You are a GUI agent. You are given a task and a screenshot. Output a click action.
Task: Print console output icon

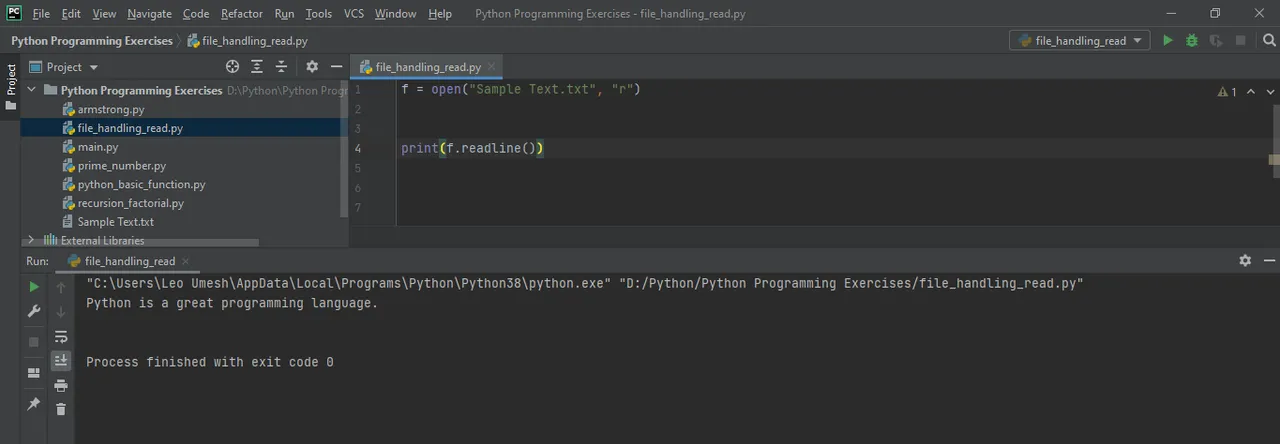click(61, 385)
